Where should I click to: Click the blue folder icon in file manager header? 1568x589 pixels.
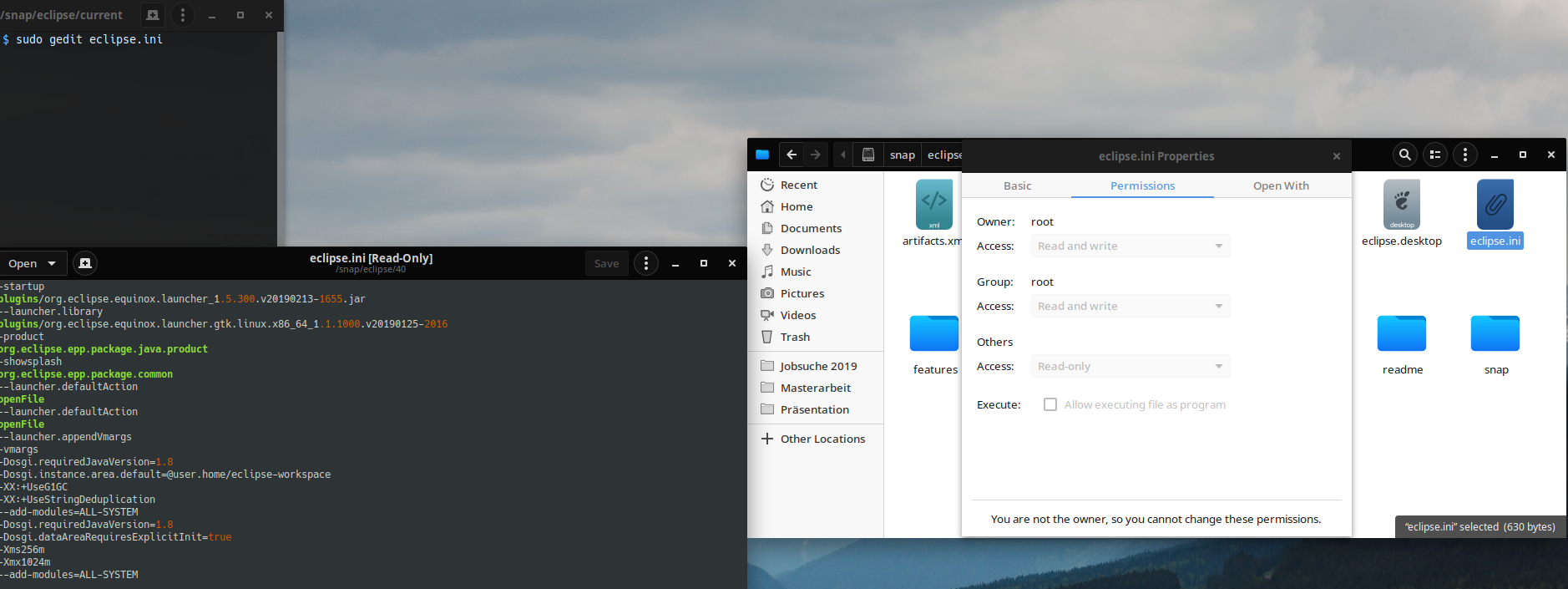click(762, 155)
